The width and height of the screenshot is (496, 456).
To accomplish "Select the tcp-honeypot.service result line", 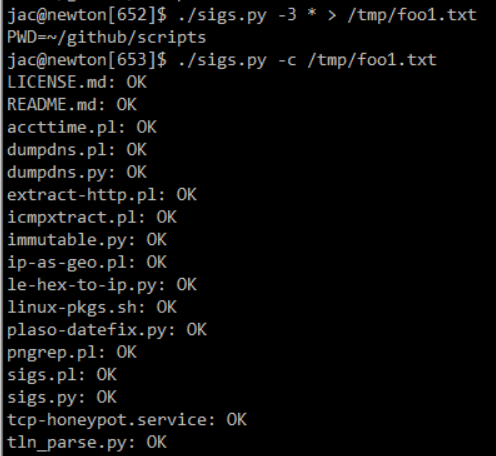I will (x=127, y=420).
